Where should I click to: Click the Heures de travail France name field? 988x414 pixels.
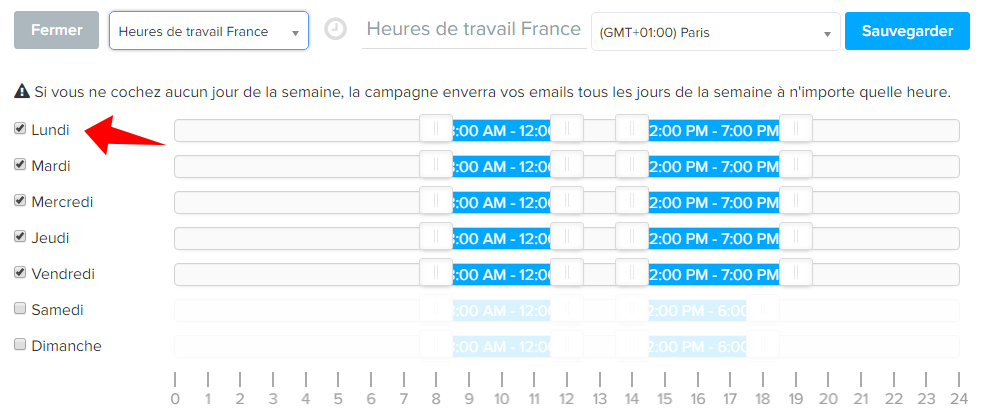coord(474,30)
